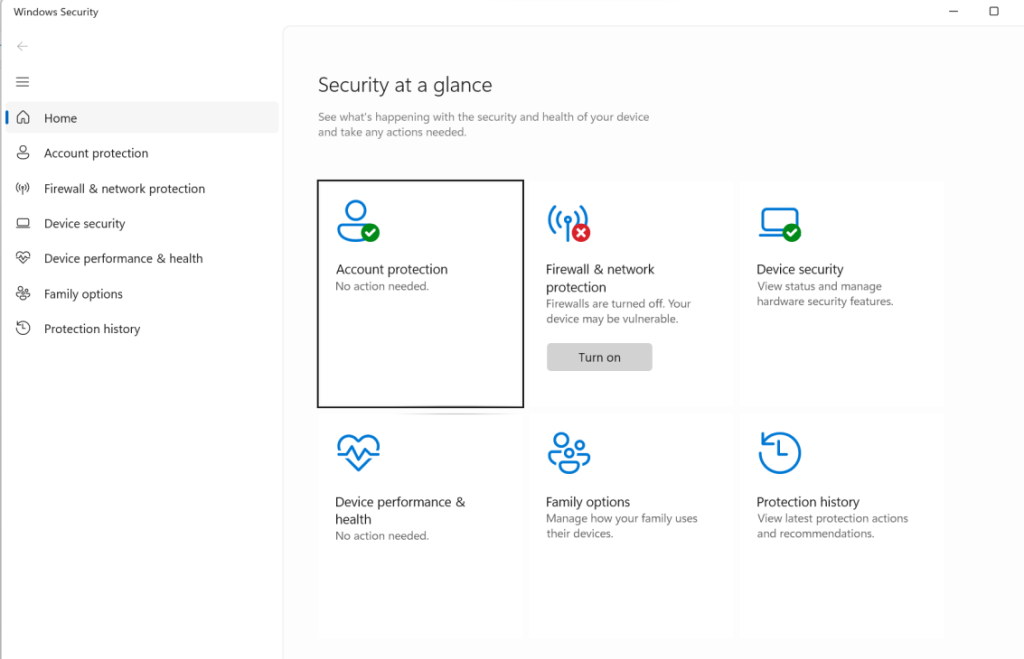Open Account protection in sidebar

(x=96, y=153)
